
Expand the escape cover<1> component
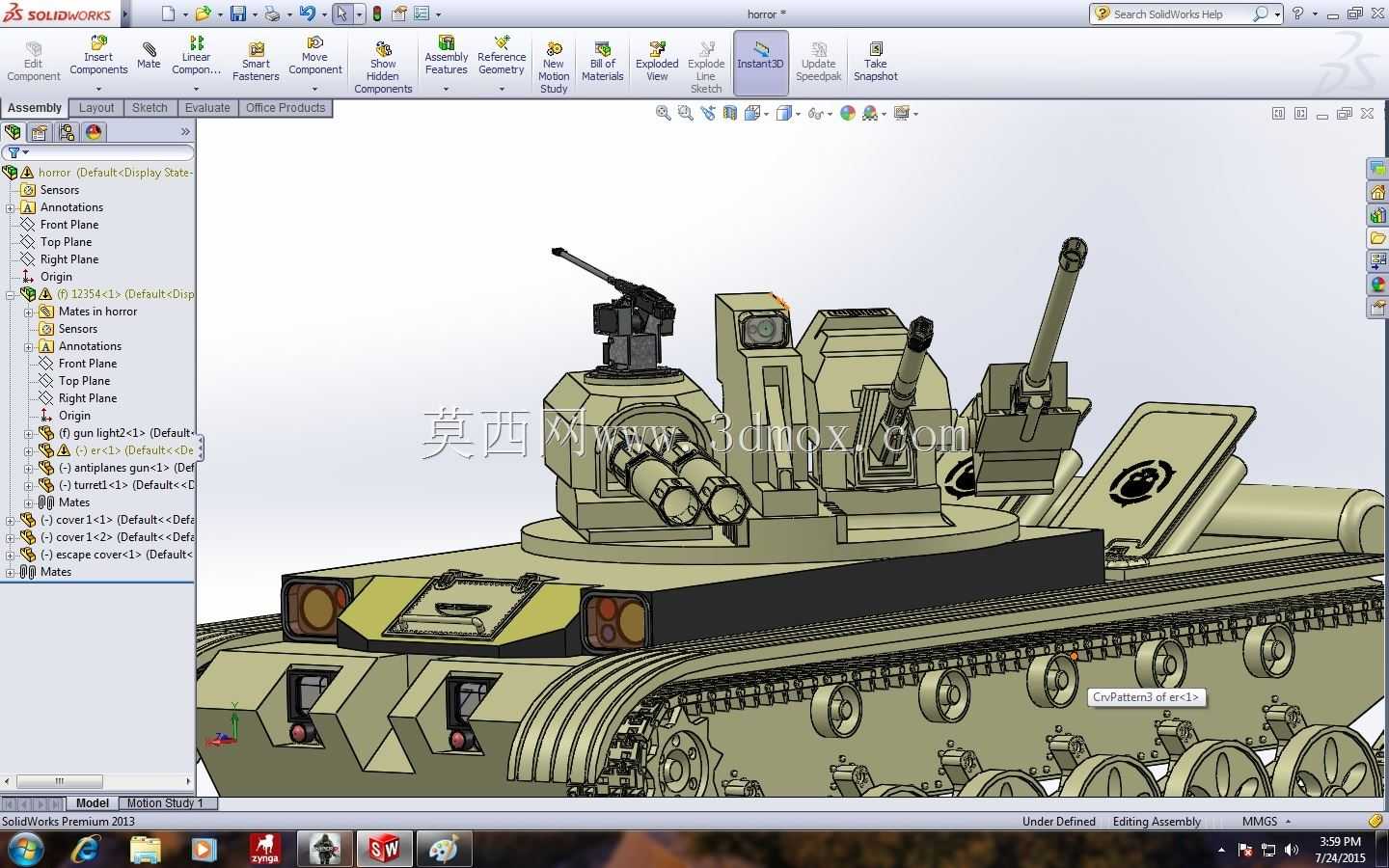coord(11,555)
